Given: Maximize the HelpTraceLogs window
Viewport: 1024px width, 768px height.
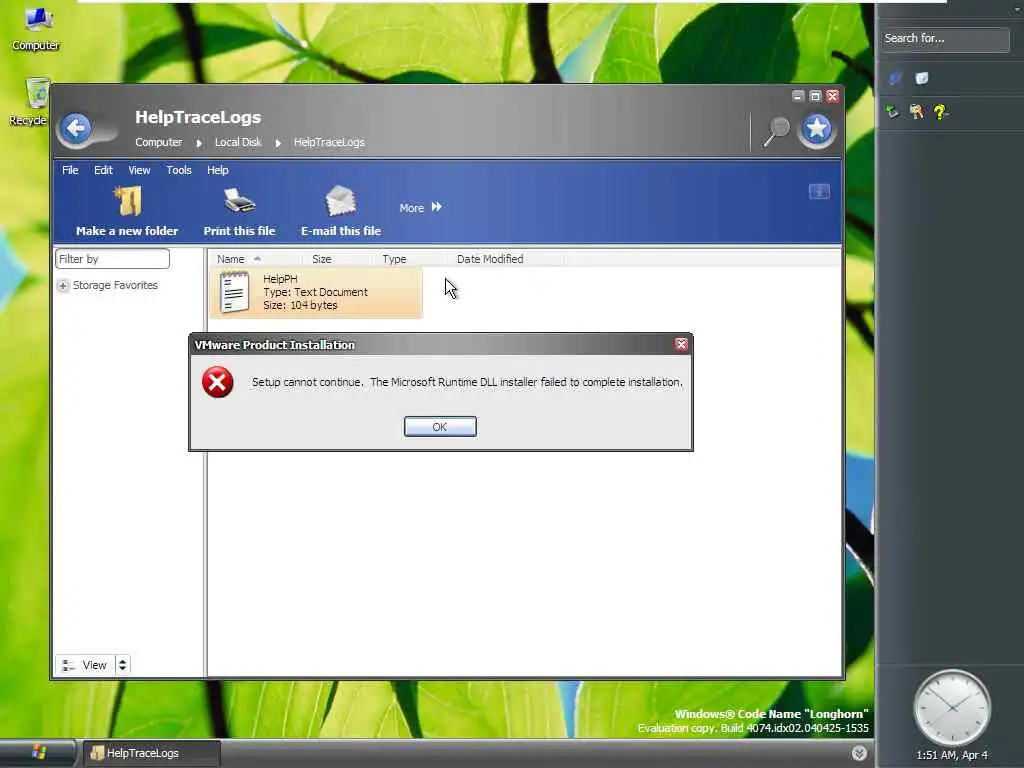Looking at the screenshot, I should 815,96.
